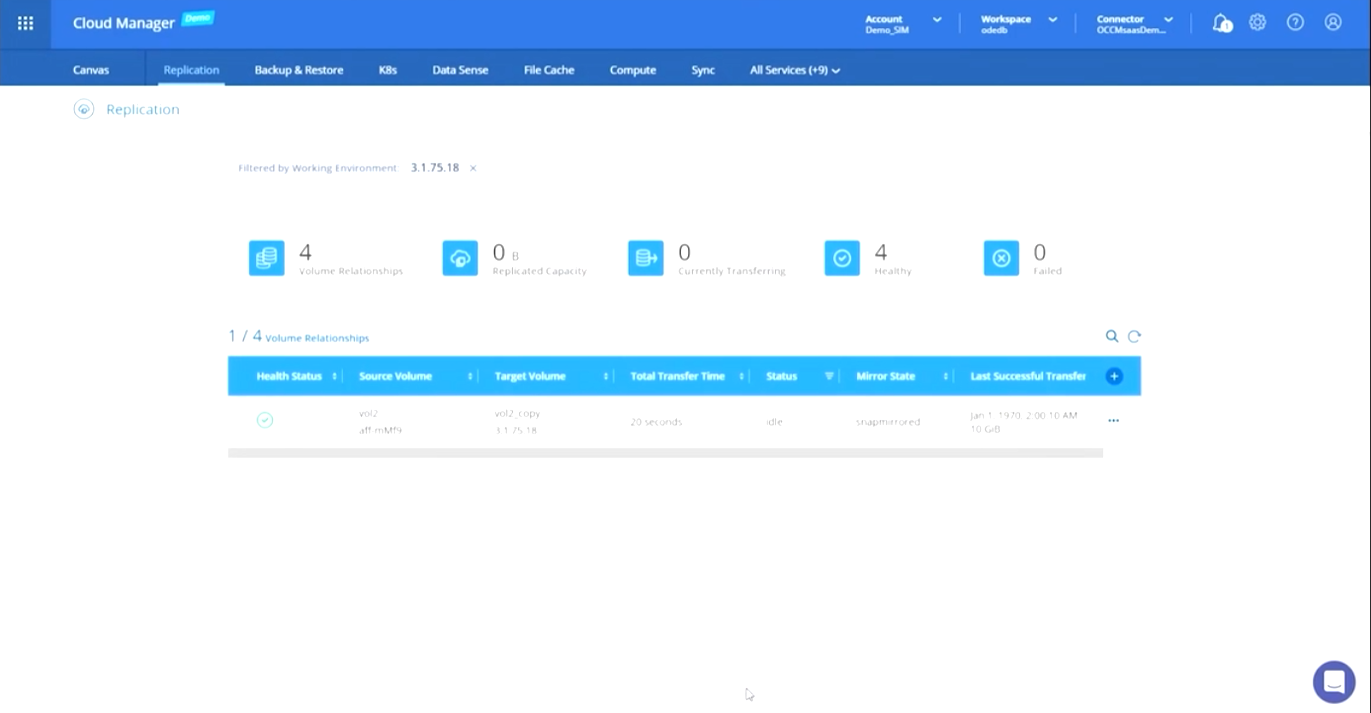Viewport: 1371px width, 713px height.
Task: Switch to the File Cache tab
Action: click(549, 70)
